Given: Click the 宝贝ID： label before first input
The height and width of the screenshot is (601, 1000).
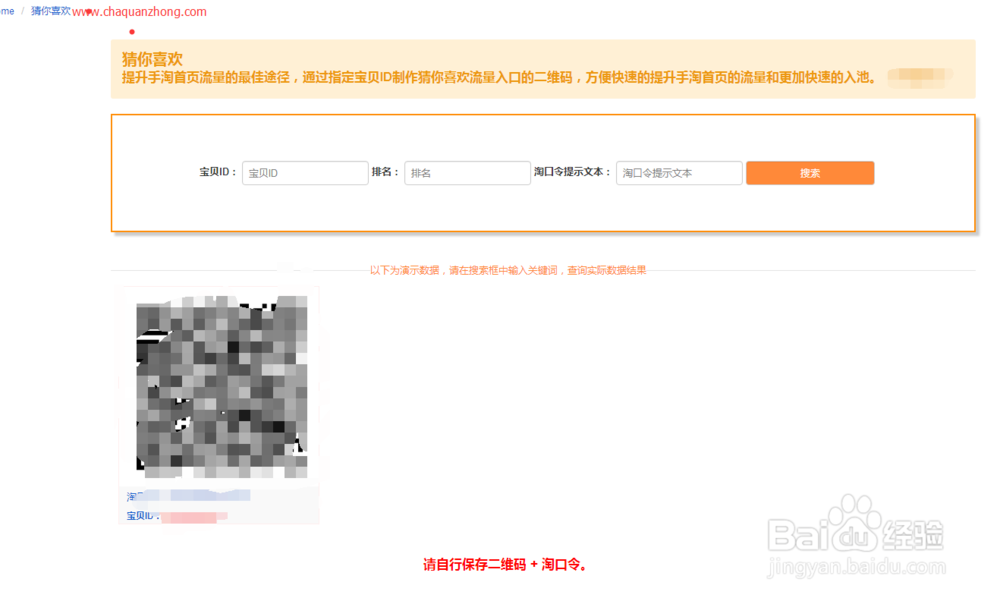Looking at the screenshot, I should 218,172.
